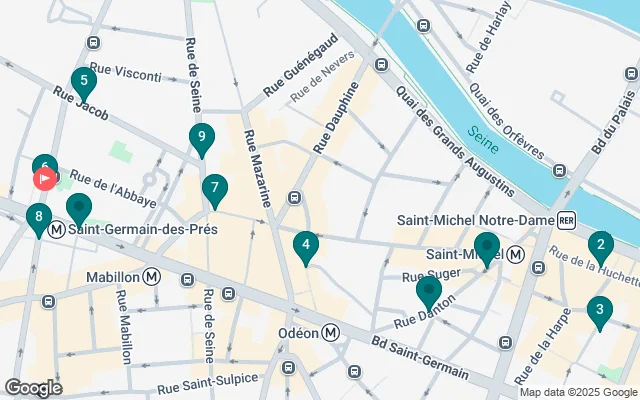This screenshot has height=400, width=640.
Task: Click map marker number 5 on Rue Jacob
Action: pyautogui.click(x=84, y=82)
